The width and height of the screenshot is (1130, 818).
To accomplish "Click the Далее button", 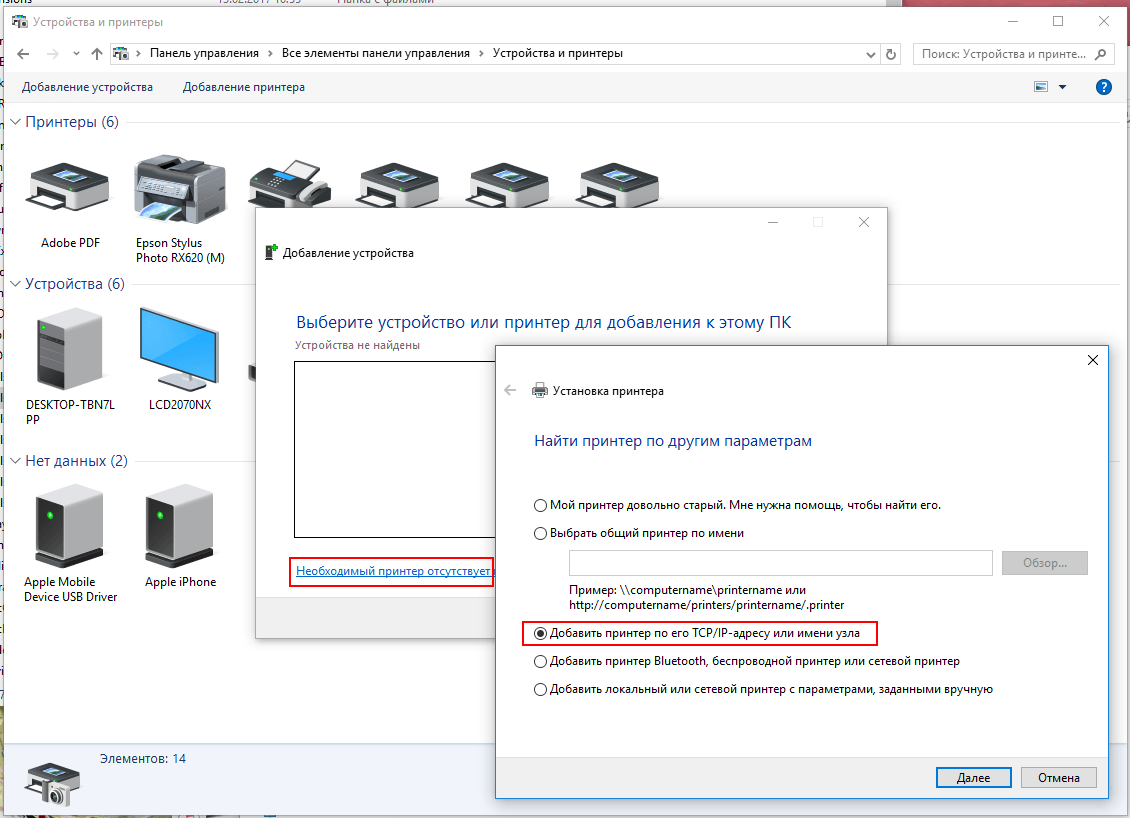I will [974, 778].
